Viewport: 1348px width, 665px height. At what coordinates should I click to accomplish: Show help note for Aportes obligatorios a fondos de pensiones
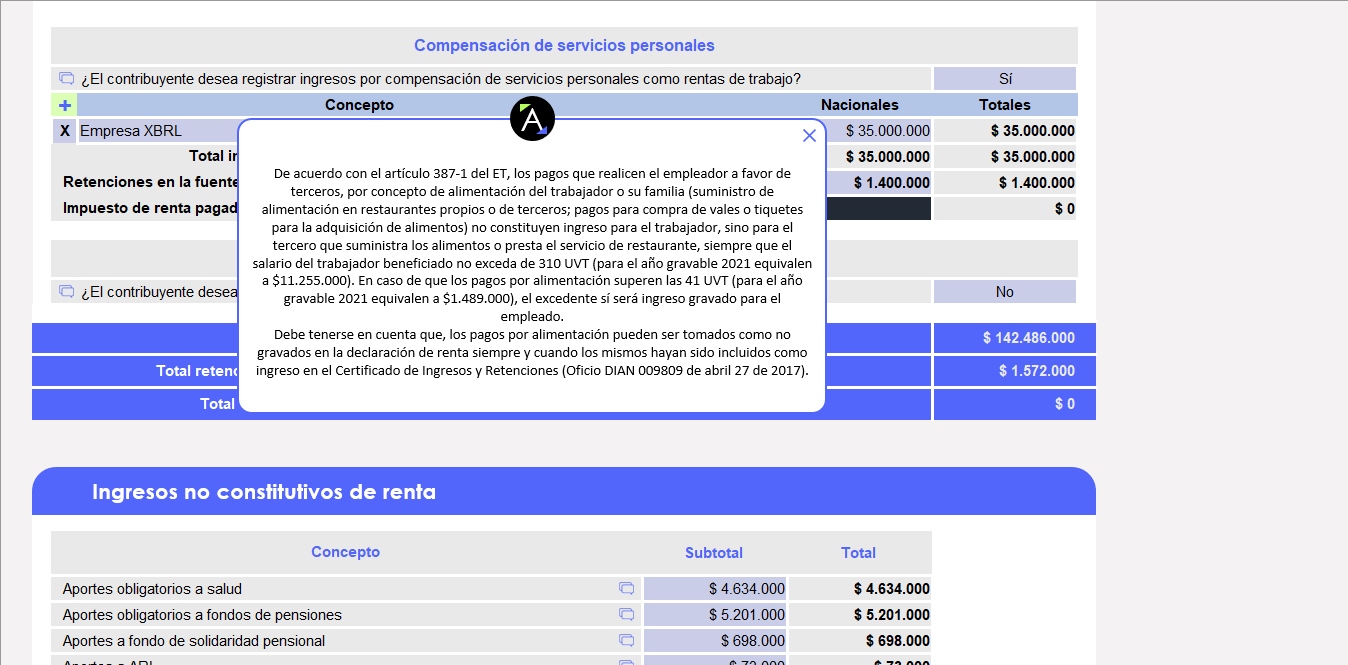pyautogui.click(x=626, y=614)
